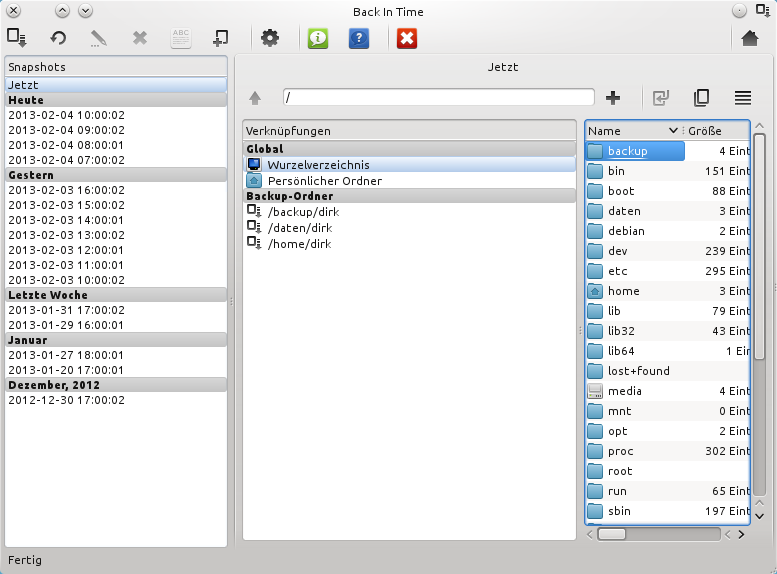The width and height of the screenshot is (777, 574).
Task: Click the refresh snapshots list icon
Action: [59, 38]
